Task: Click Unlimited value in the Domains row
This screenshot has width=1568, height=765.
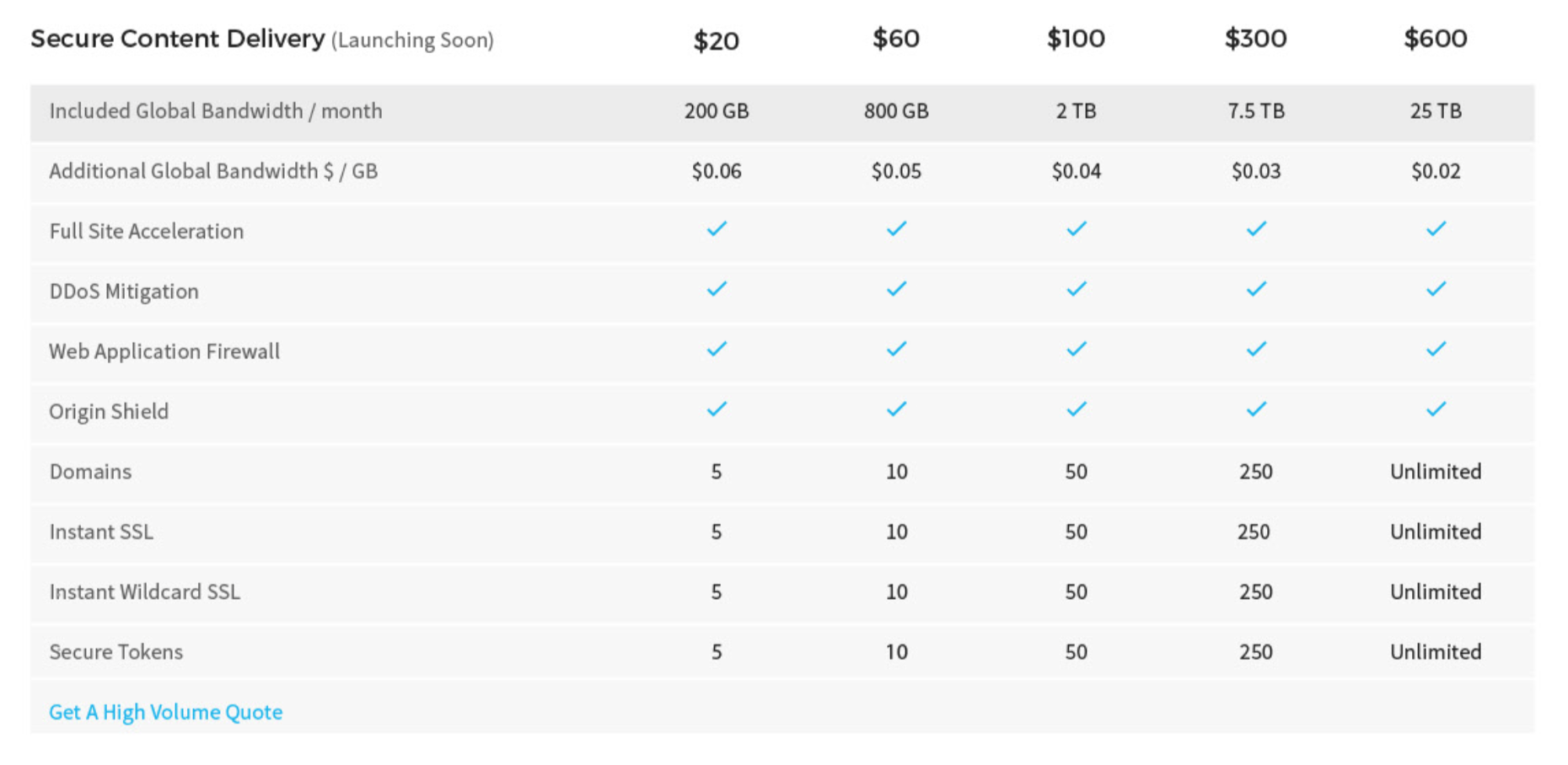Action: tap(1435, 472)
